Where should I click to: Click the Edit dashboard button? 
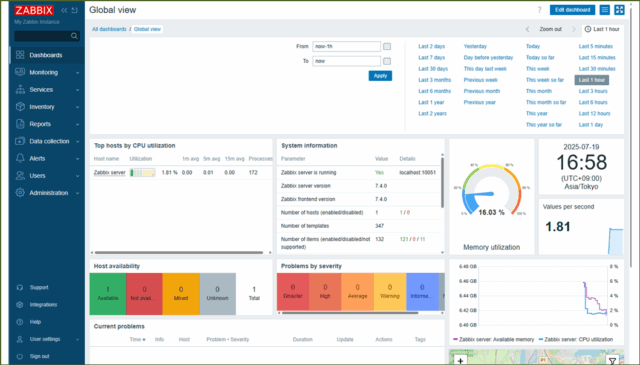click(572, 10)
